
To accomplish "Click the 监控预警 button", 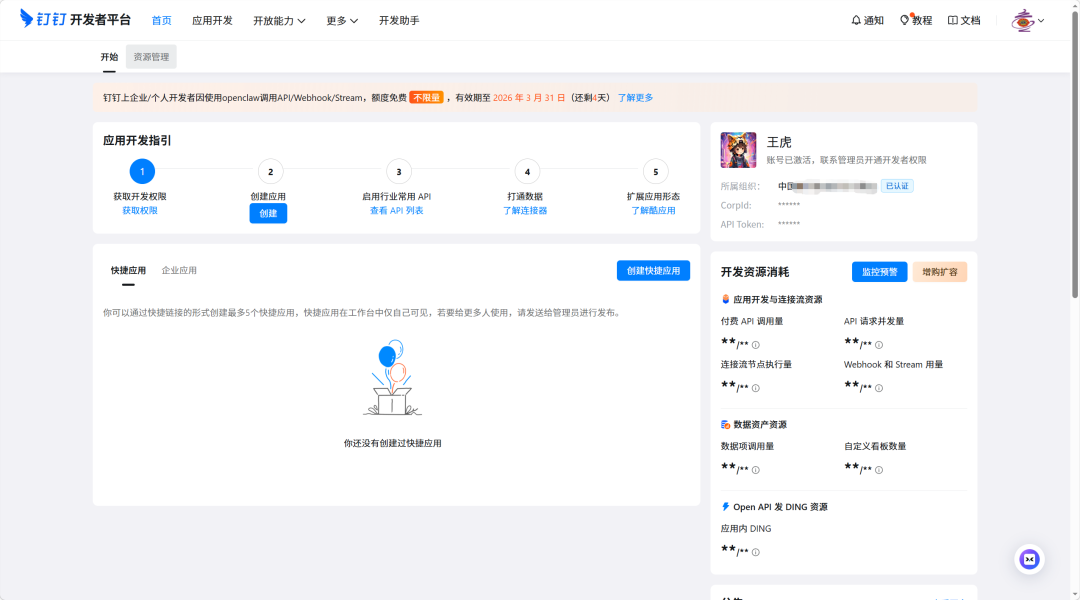I will pos(879,271).
